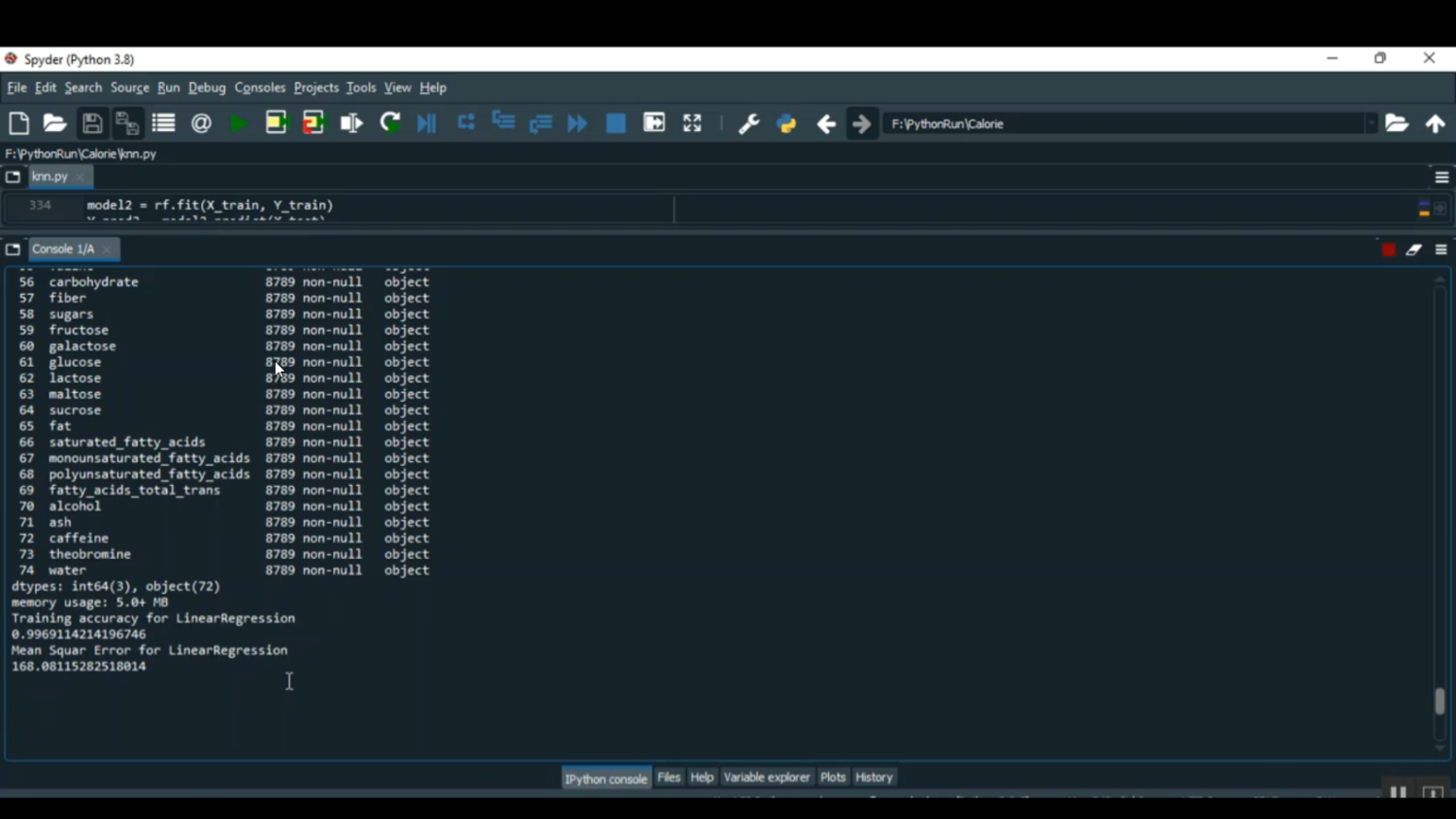
Task: Close the knn.py editor tab
Action: 81,178
